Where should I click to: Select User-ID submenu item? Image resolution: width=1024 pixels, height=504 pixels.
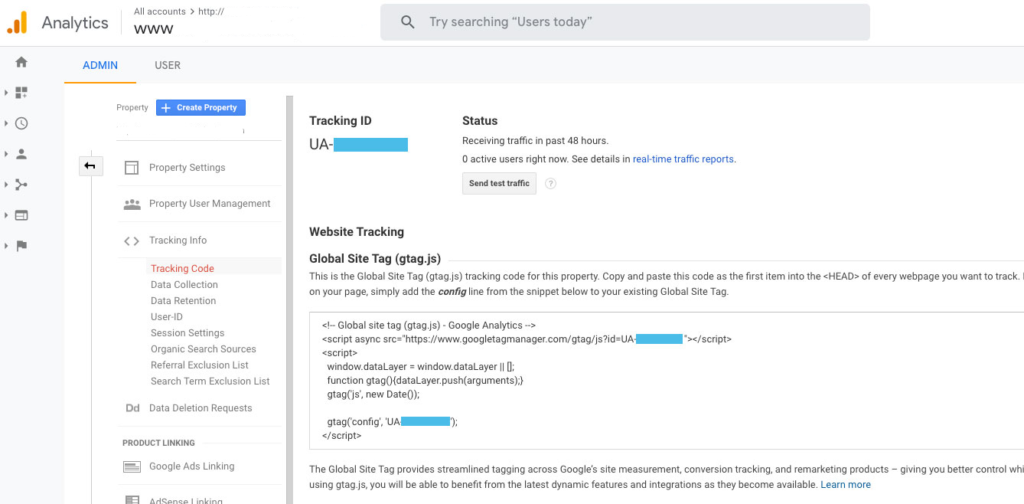pos(167,317)
